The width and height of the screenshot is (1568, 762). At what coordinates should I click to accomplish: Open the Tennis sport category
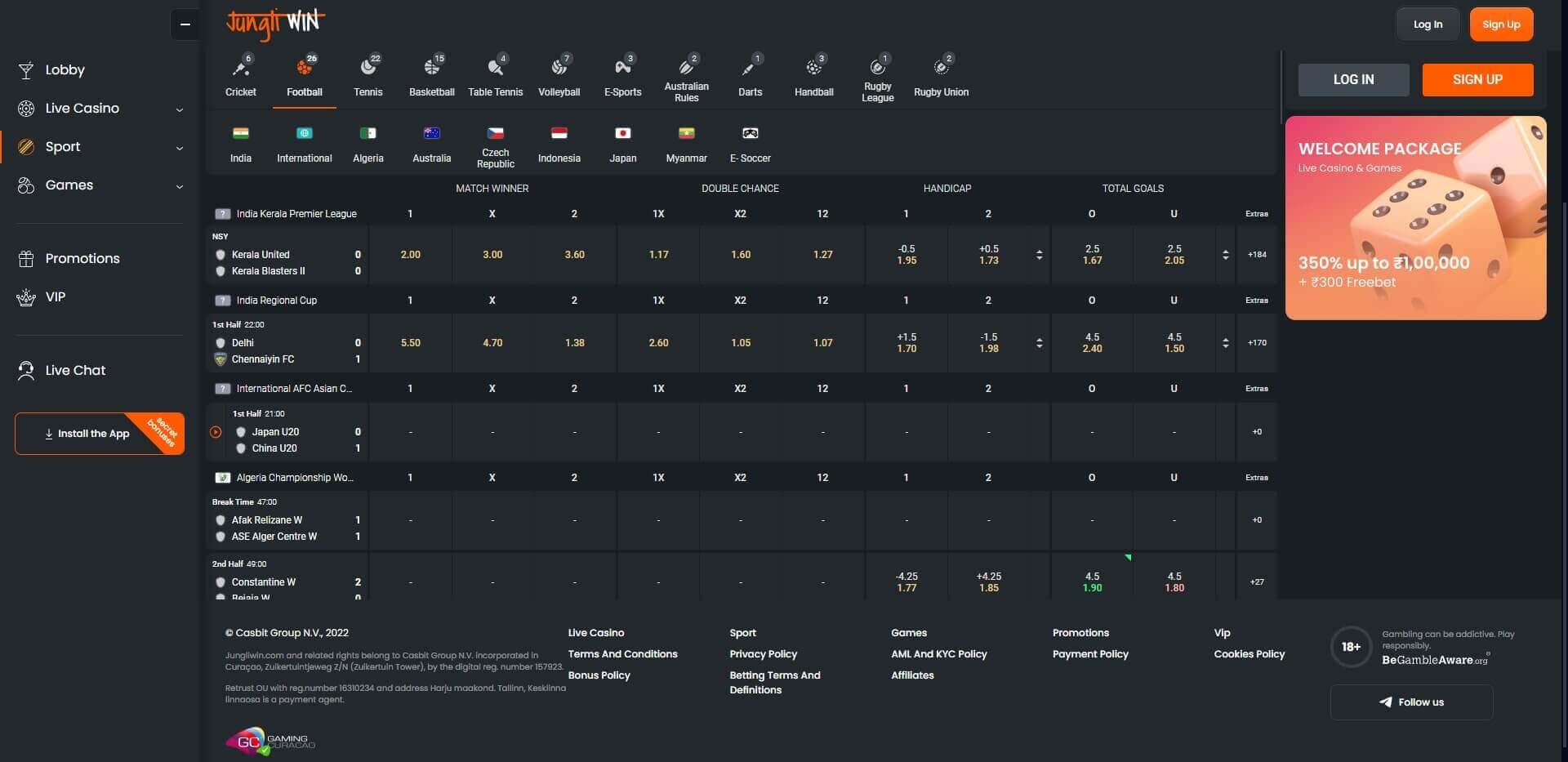point(368,68)
